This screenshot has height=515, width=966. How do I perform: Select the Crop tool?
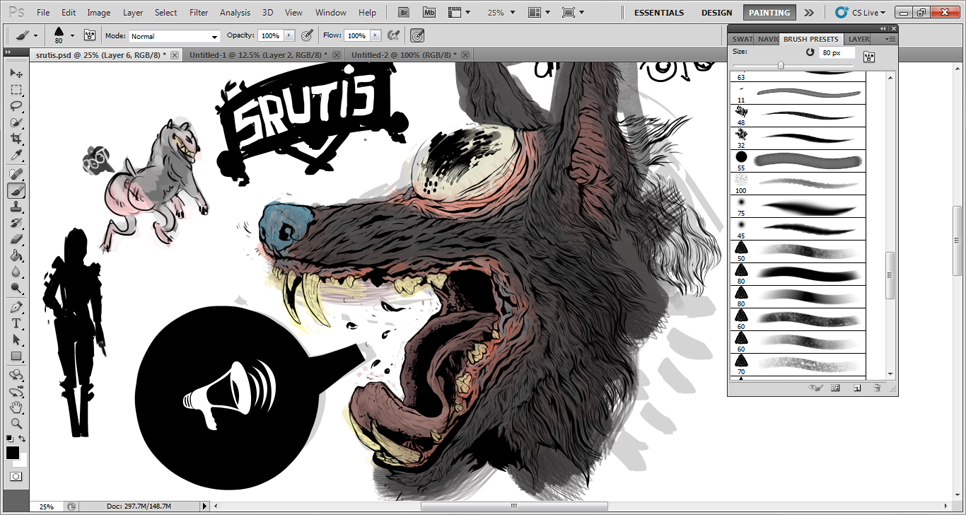click(16, 138)
